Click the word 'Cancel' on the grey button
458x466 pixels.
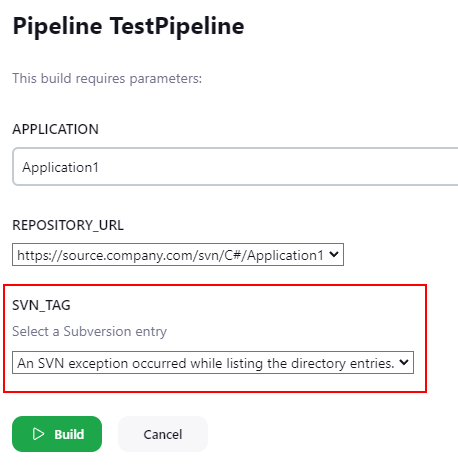pos(163,434)
